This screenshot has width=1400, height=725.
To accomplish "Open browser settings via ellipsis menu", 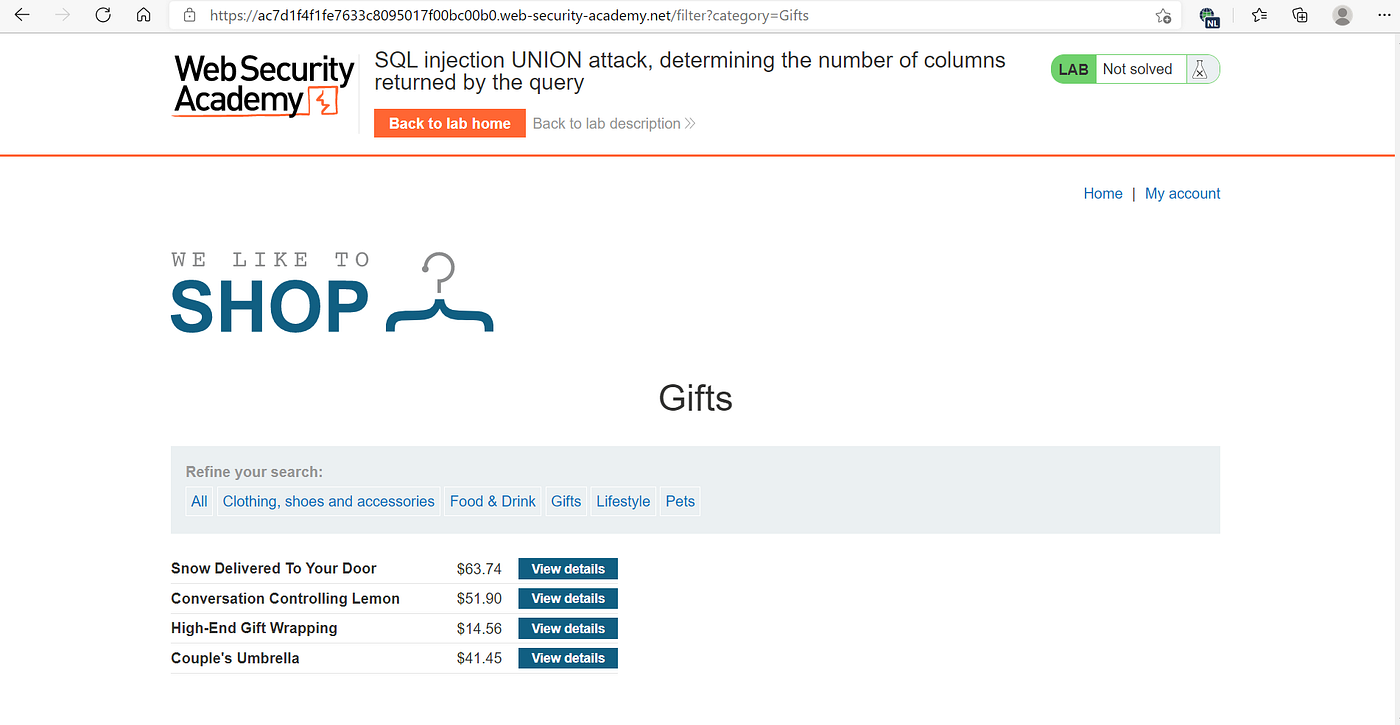I will 1383,15.
